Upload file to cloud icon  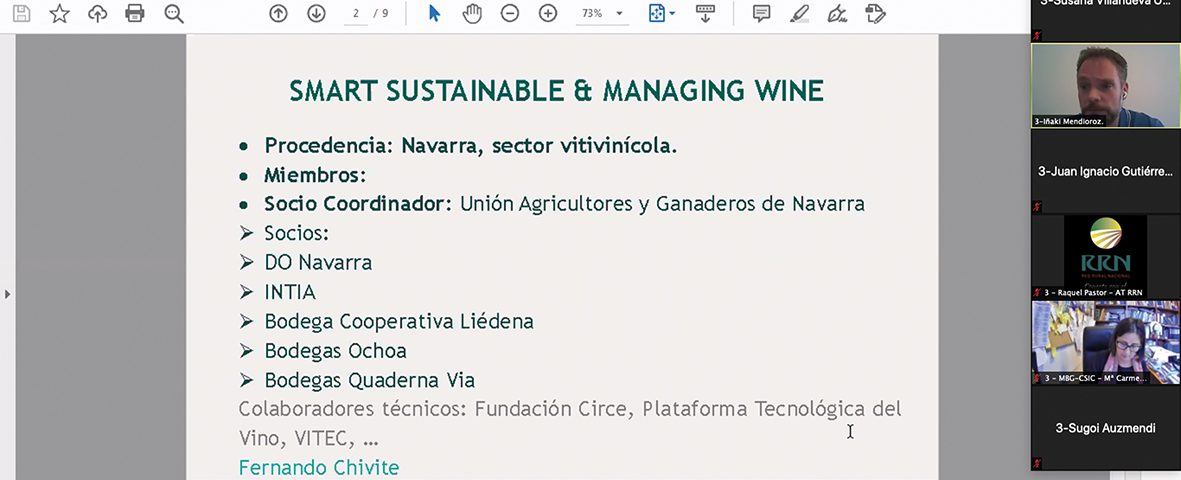coord(97,14)
